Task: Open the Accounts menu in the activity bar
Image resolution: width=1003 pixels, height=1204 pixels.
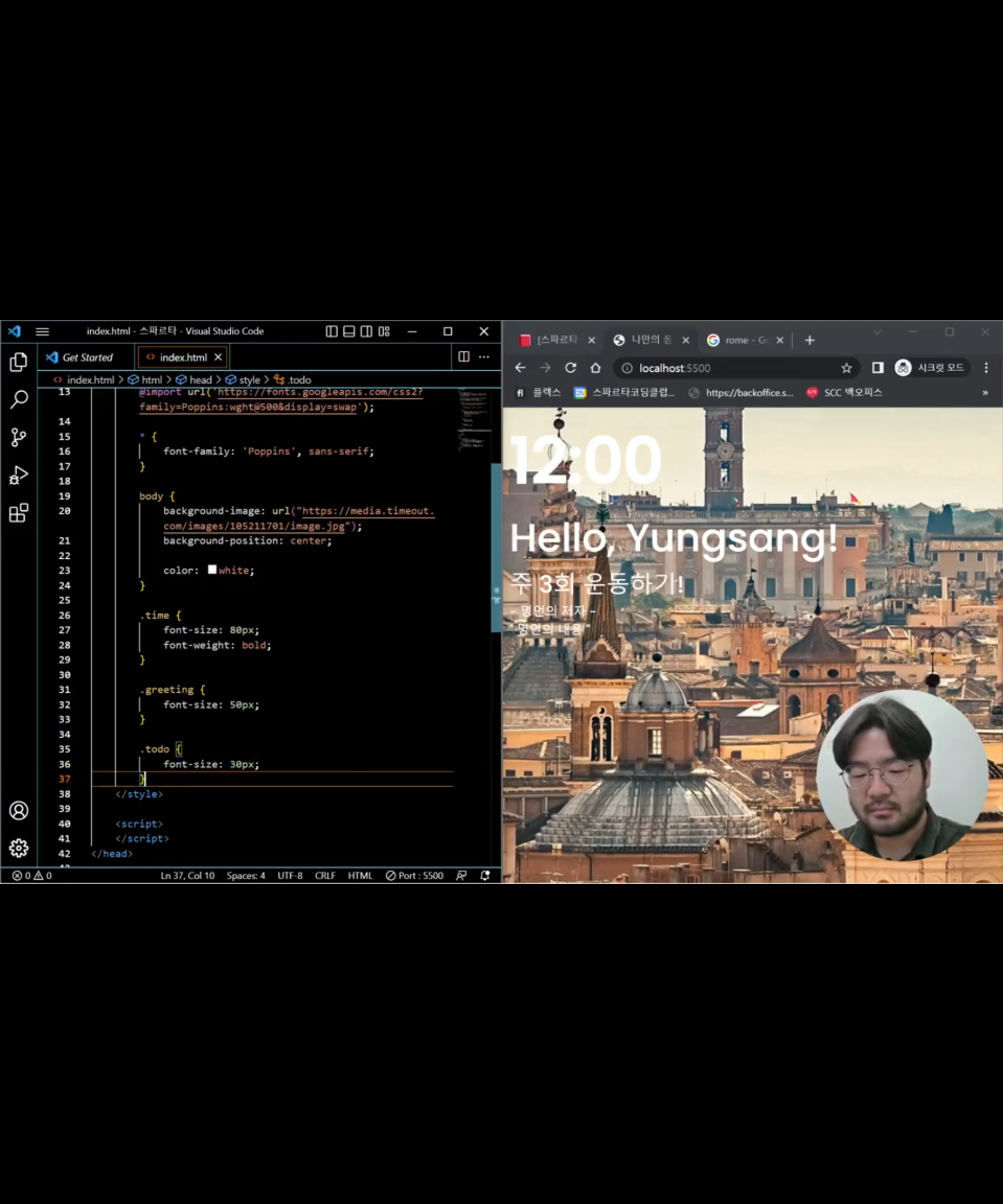Action: (x=18, y=810)
